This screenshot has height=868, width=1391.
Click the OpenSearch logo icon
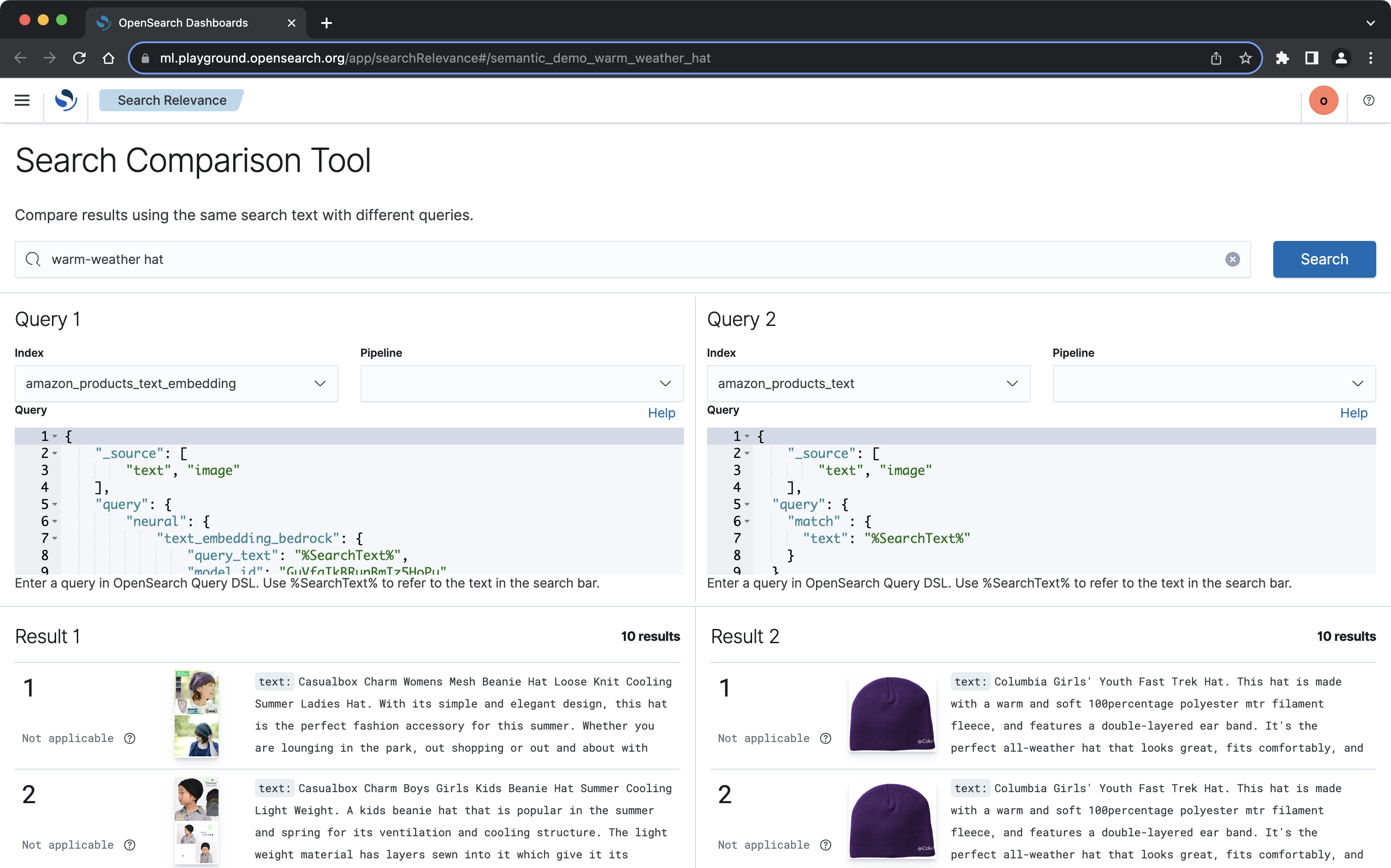pos(66,101)
